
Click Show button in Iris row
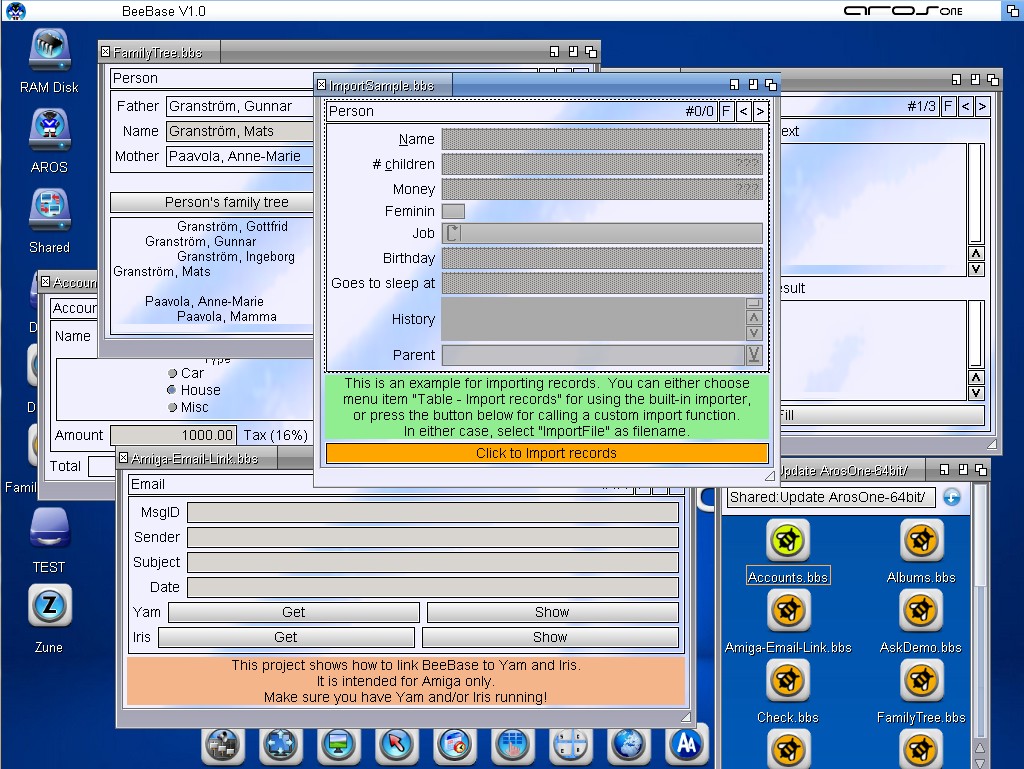tap(549, 637)
